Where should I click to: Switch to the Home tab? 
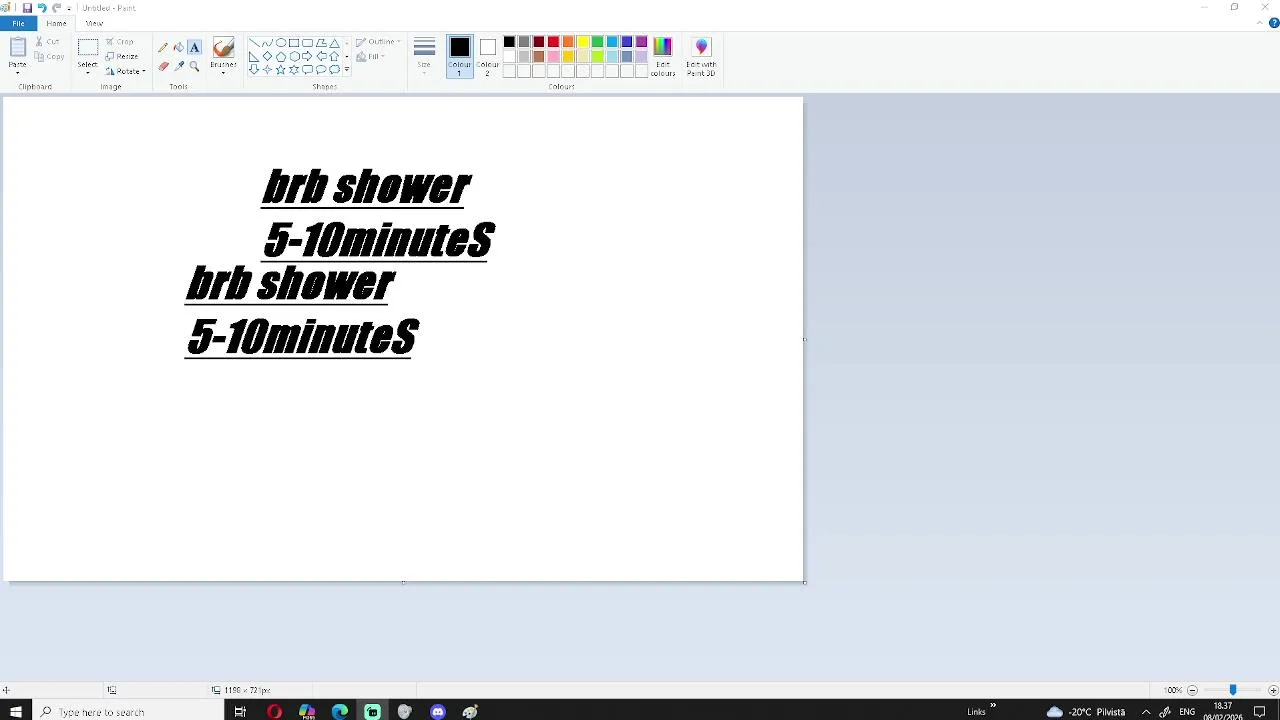click(56, 23)
